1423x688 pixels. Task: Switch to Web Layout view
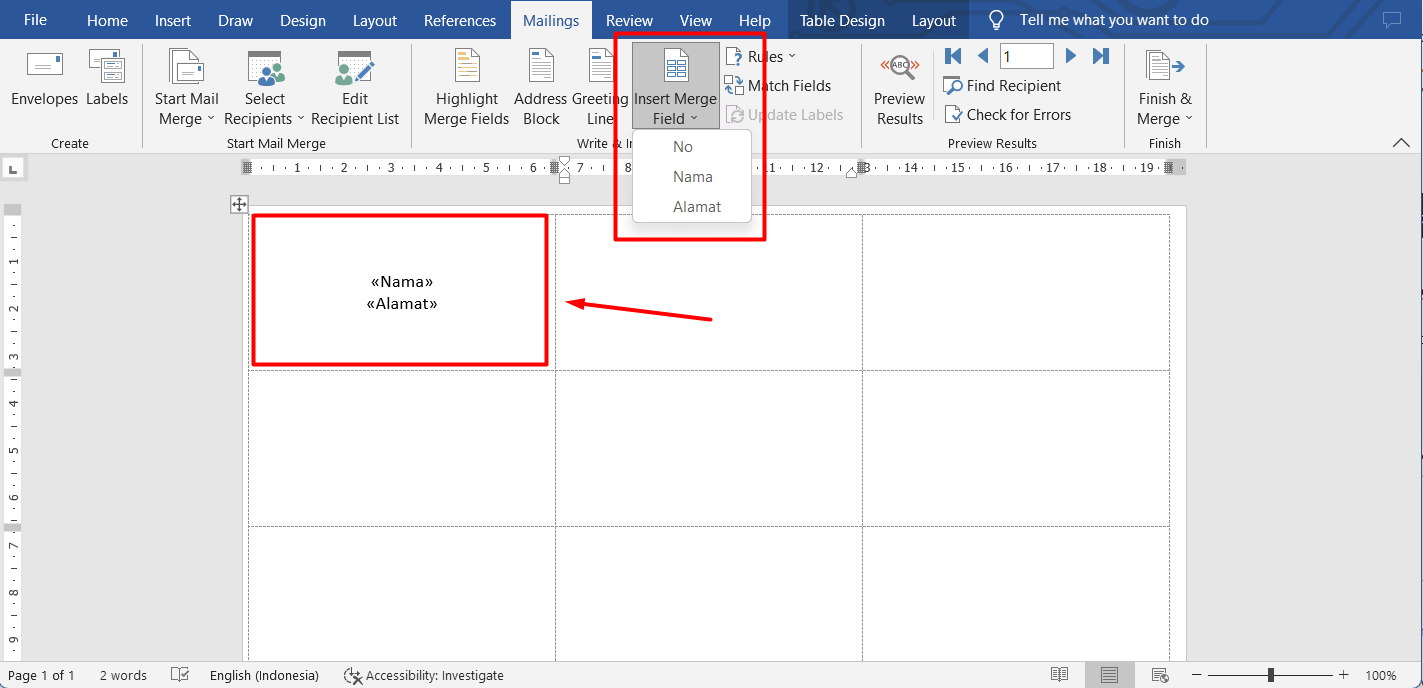click(1159, 675)
